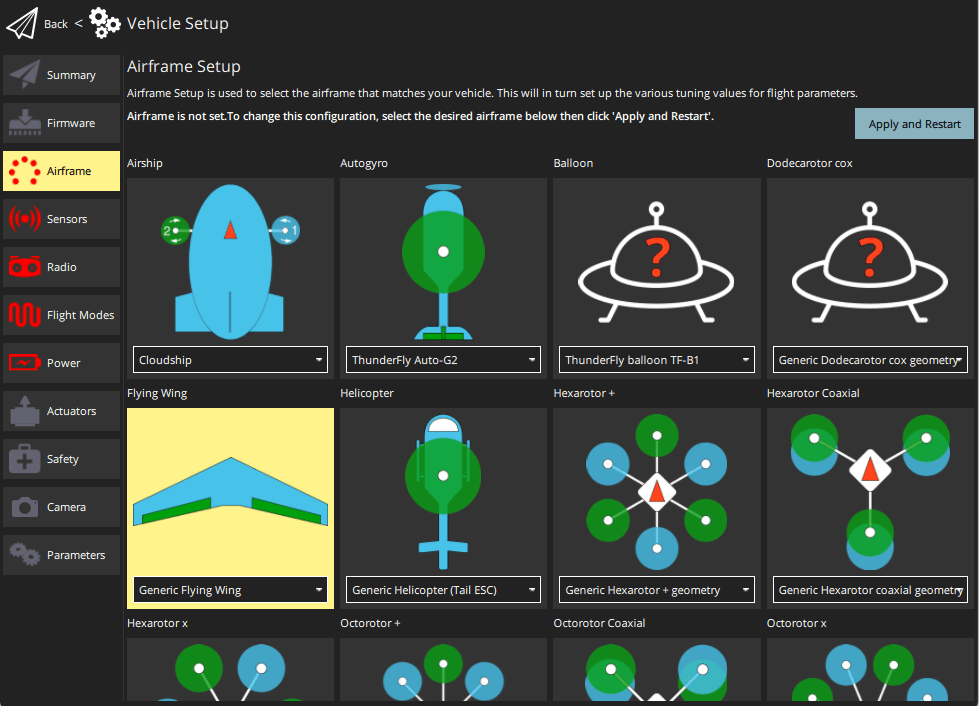Image resolution: width=979 pixels, height=706 pixels.
Task: Choose the Hexarotor + airframe picture
Action: 656,490
